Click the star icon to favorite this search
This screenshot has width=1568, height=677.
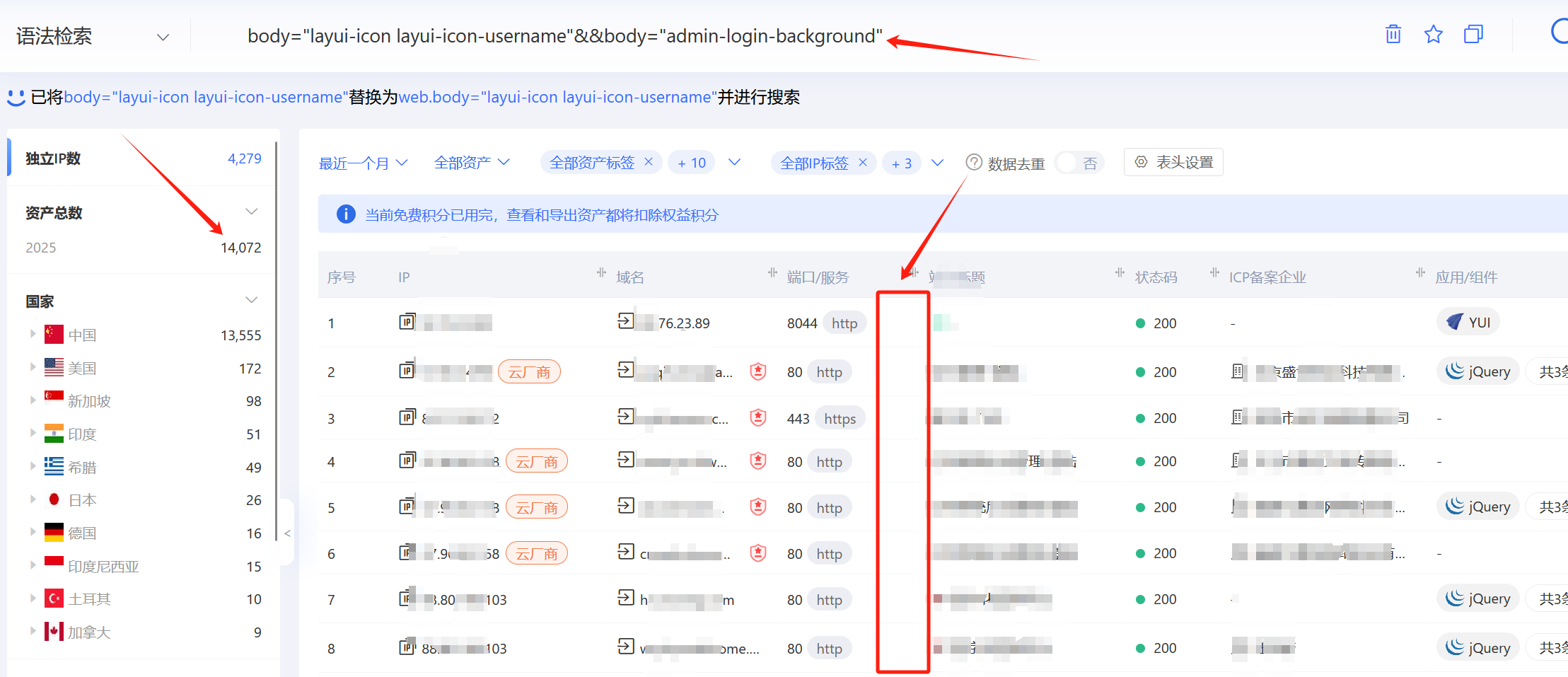1433,34
